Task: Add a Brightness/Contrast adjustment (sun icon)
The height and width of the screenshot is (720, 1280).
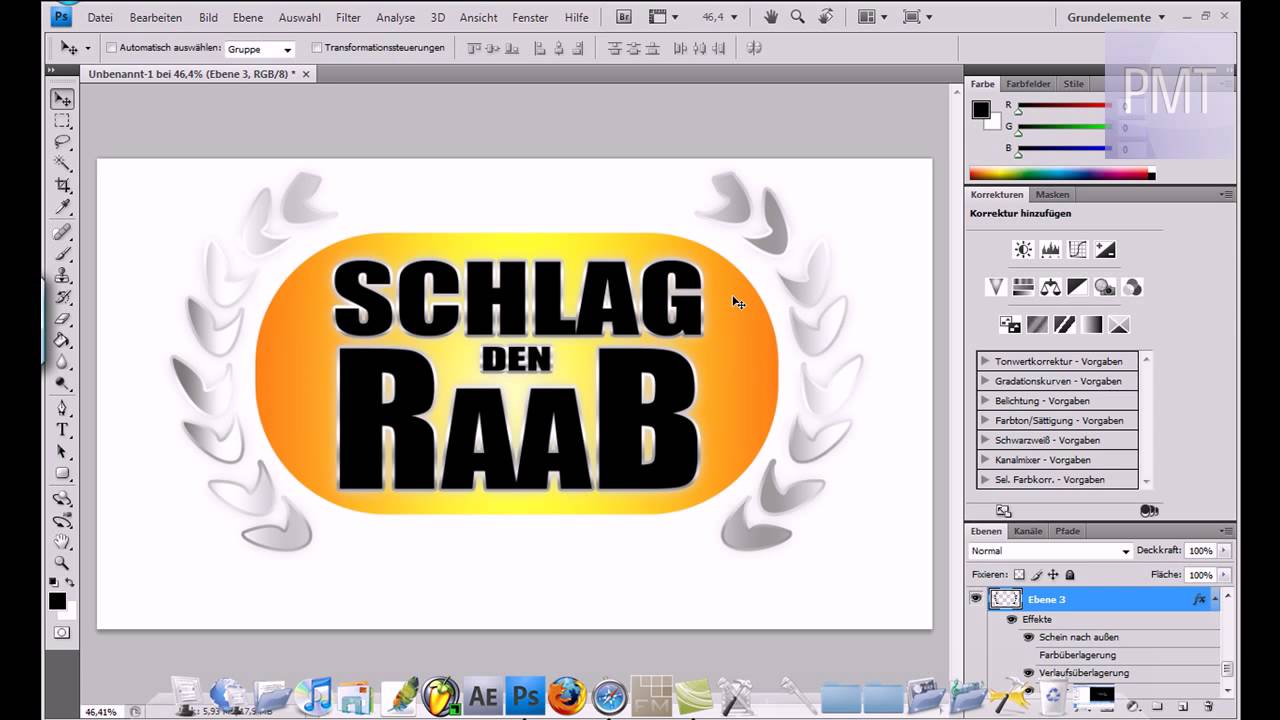Action: click(x=1023, y=250)
